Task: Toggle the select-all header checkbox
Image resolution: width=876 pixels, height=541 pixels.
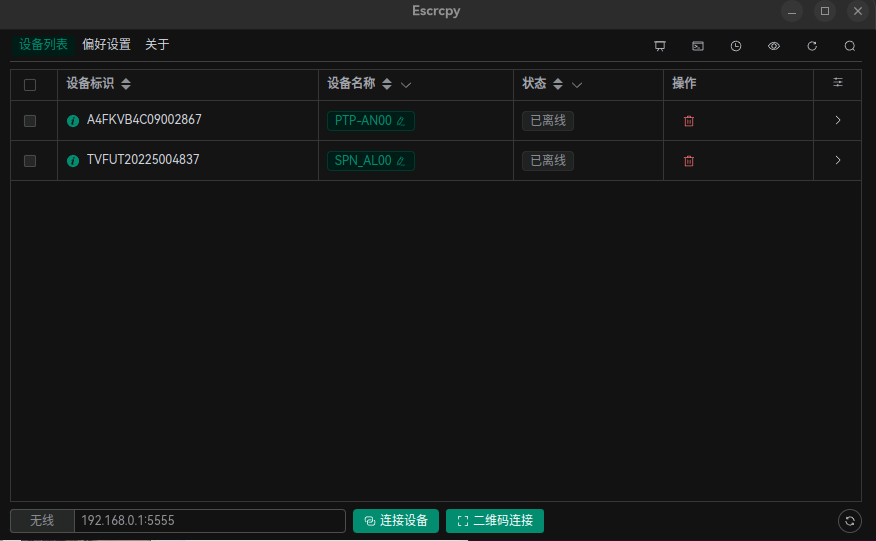Action: [30, 85]
